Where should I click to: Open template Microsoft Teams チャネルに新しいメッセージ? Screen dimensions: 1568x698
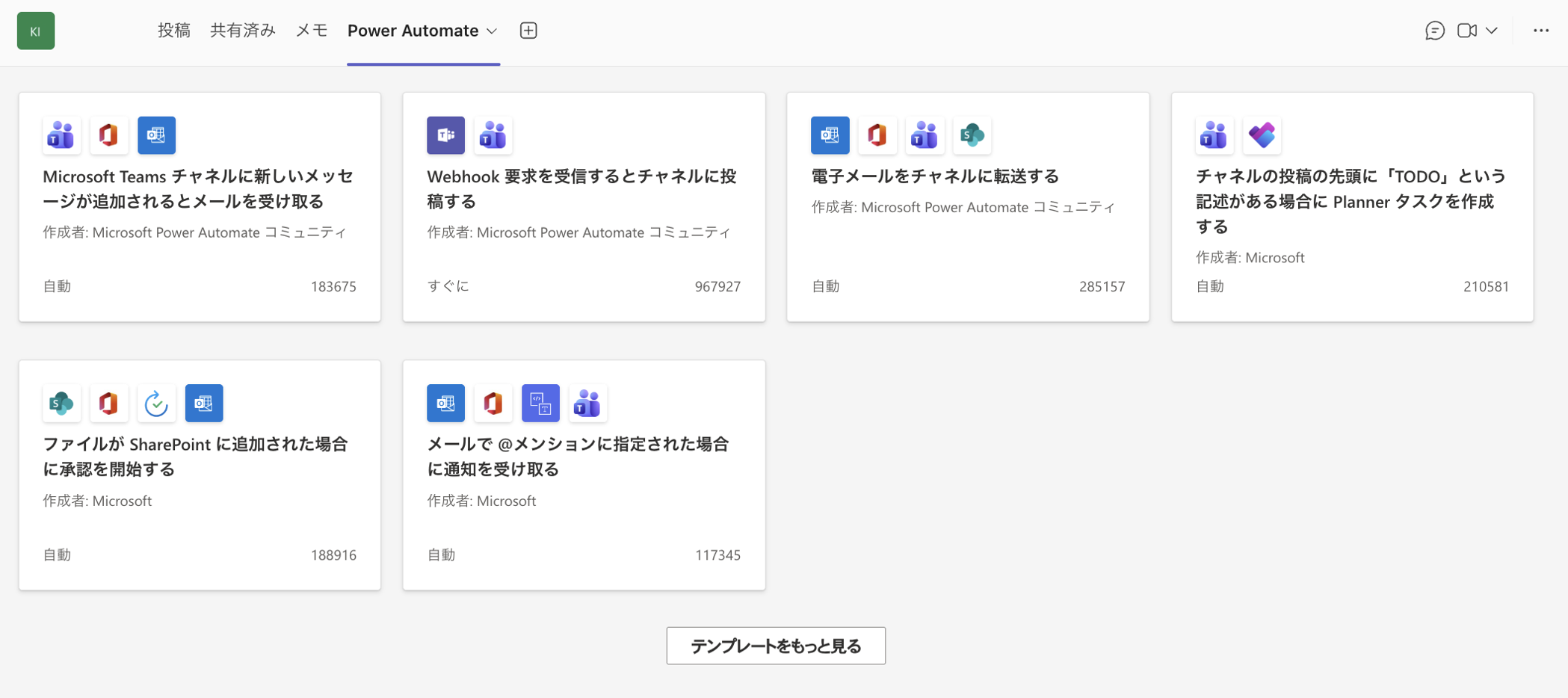click(x=199, y=188)
